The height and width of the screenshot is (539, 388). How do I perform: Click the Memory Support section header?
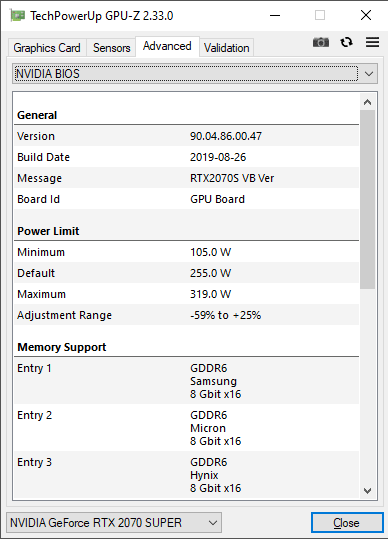point(62,347)
